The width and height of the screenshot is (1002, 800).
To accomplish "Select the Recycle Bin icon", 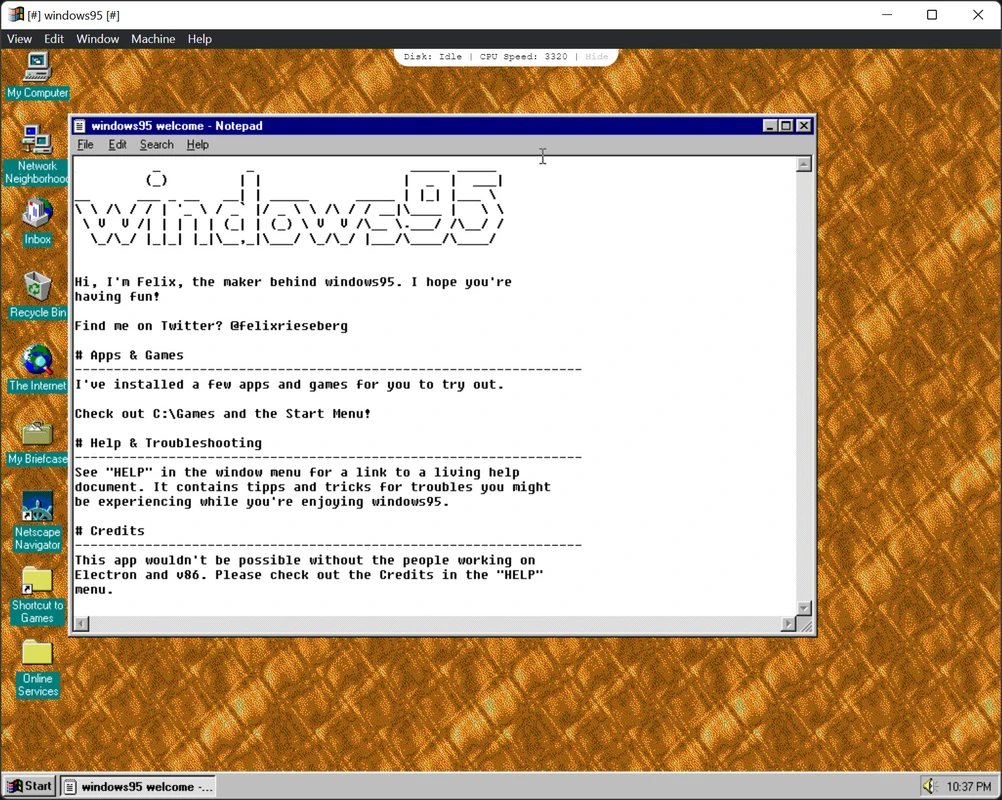I will click(x=37, y=288).
